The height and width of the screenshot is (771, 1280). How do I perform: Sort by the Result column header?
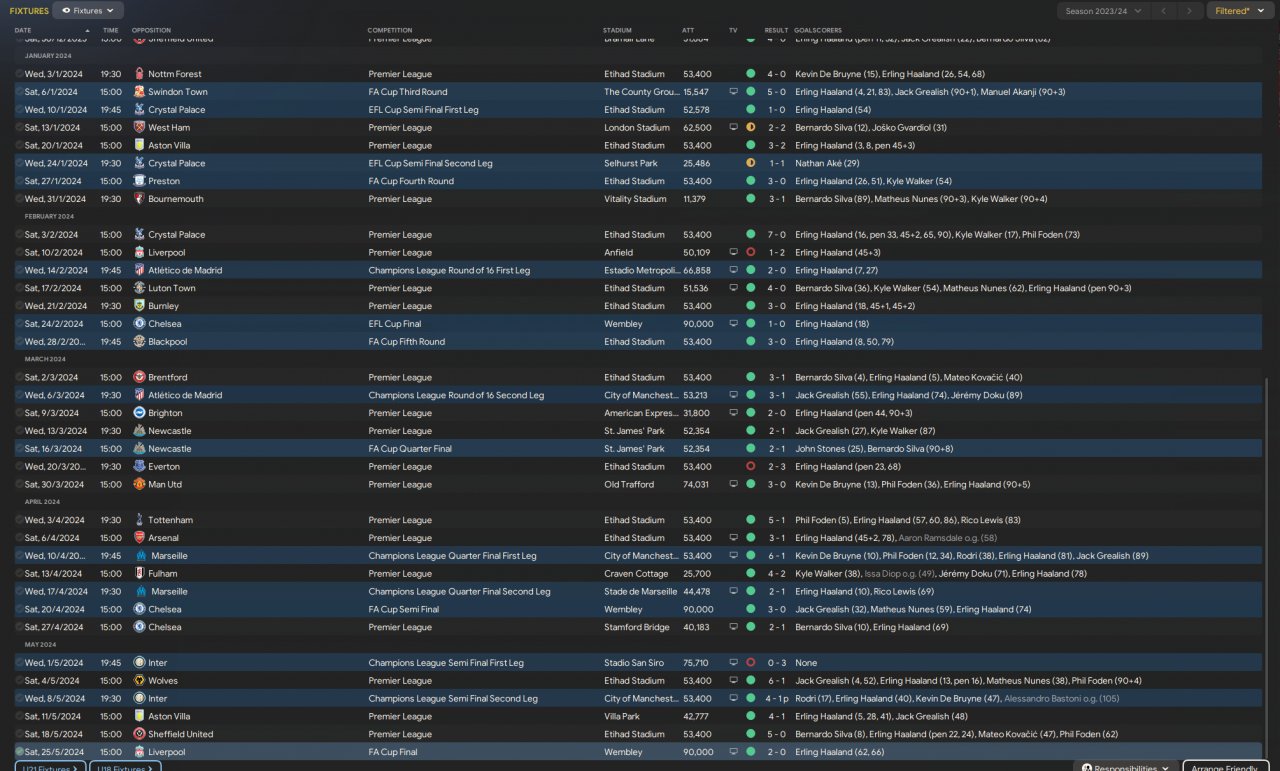[776, 30]
